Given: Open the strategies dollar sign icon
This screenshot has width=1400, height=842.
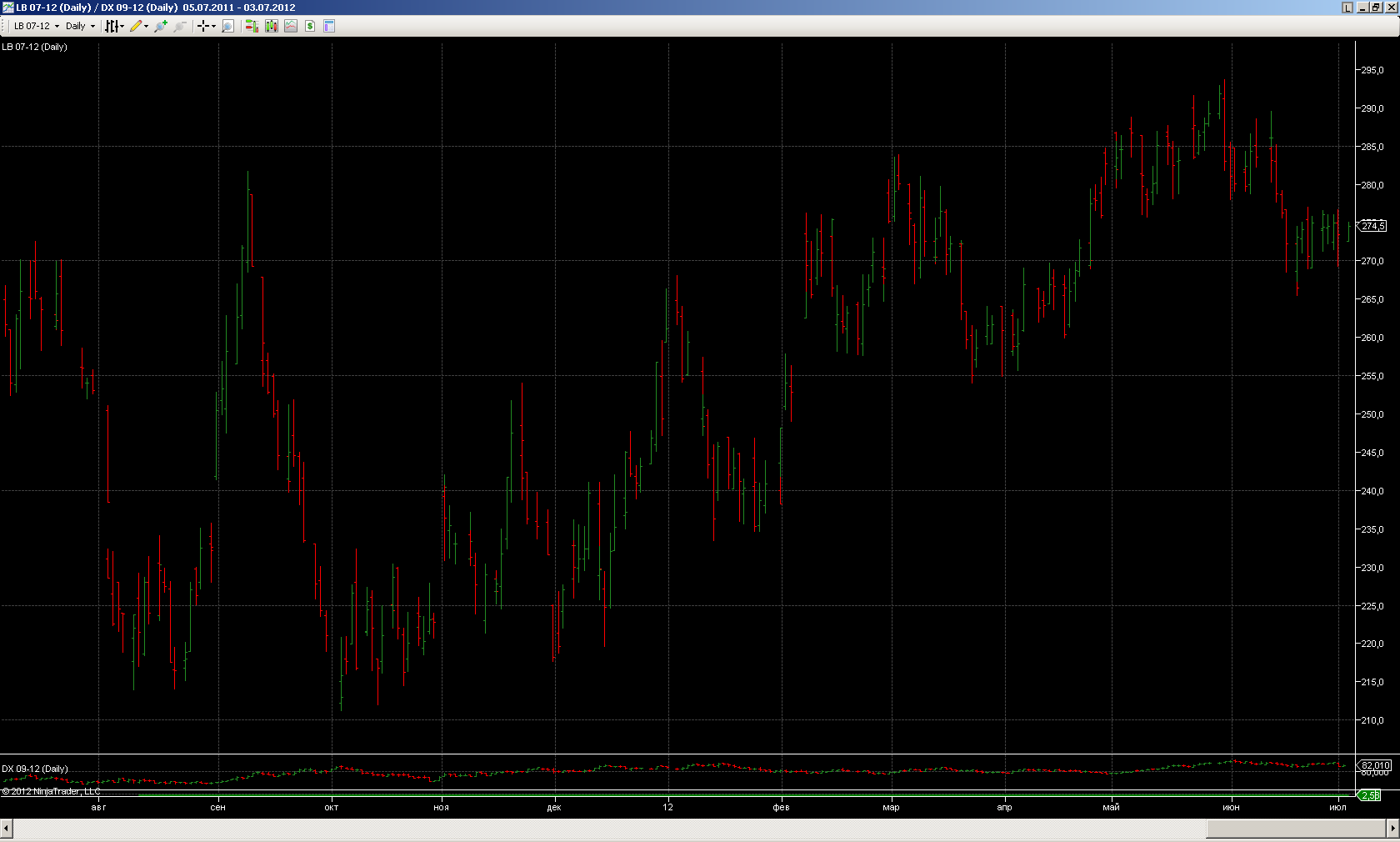Looking at the screenshot, I should 310,26.
